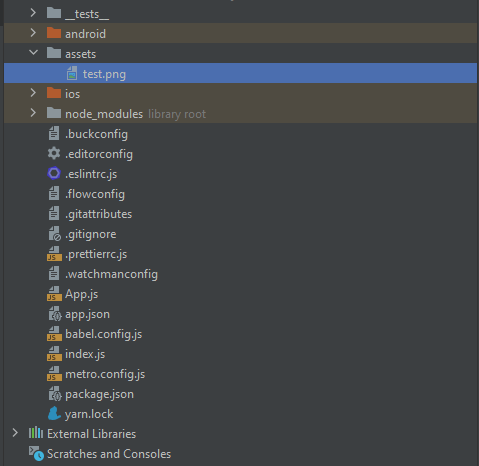Click the JSON icon beside package.json
Image resolution: width=479 pixels, height=466 pixels.
tap(55, 394)
